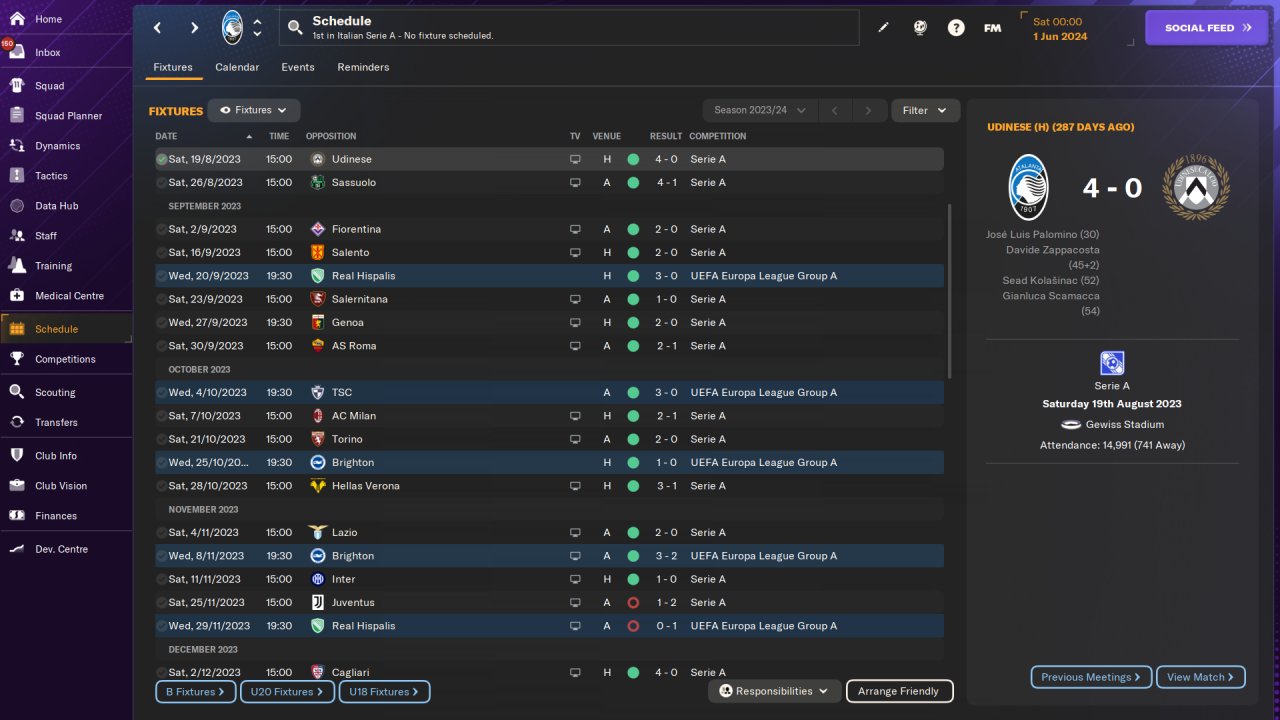This screenshot has width=1280, height=720.
Task: Open the Finances icon
Action: tap(17, 516)
